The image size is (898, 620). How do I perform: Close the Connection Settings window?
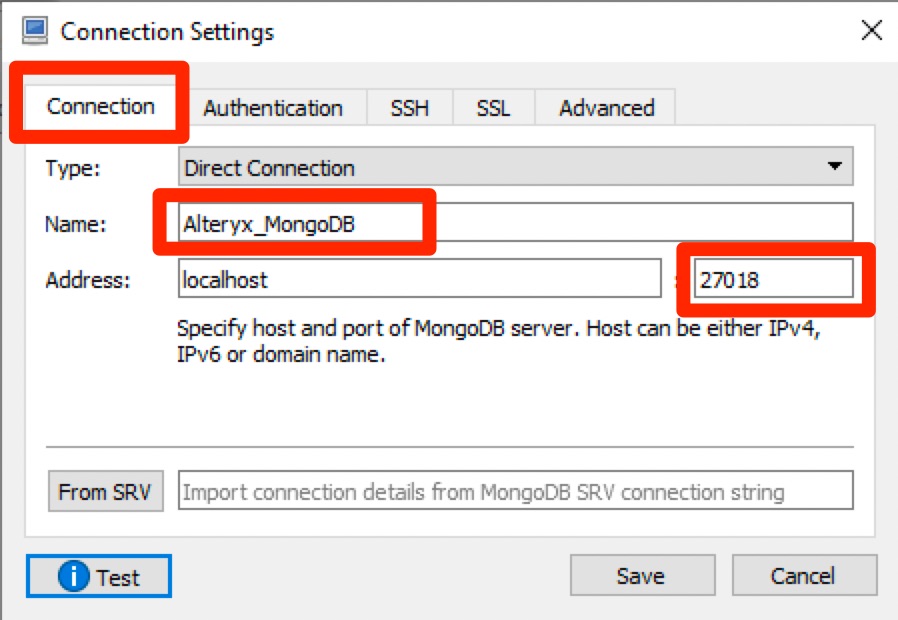[871, 30]
